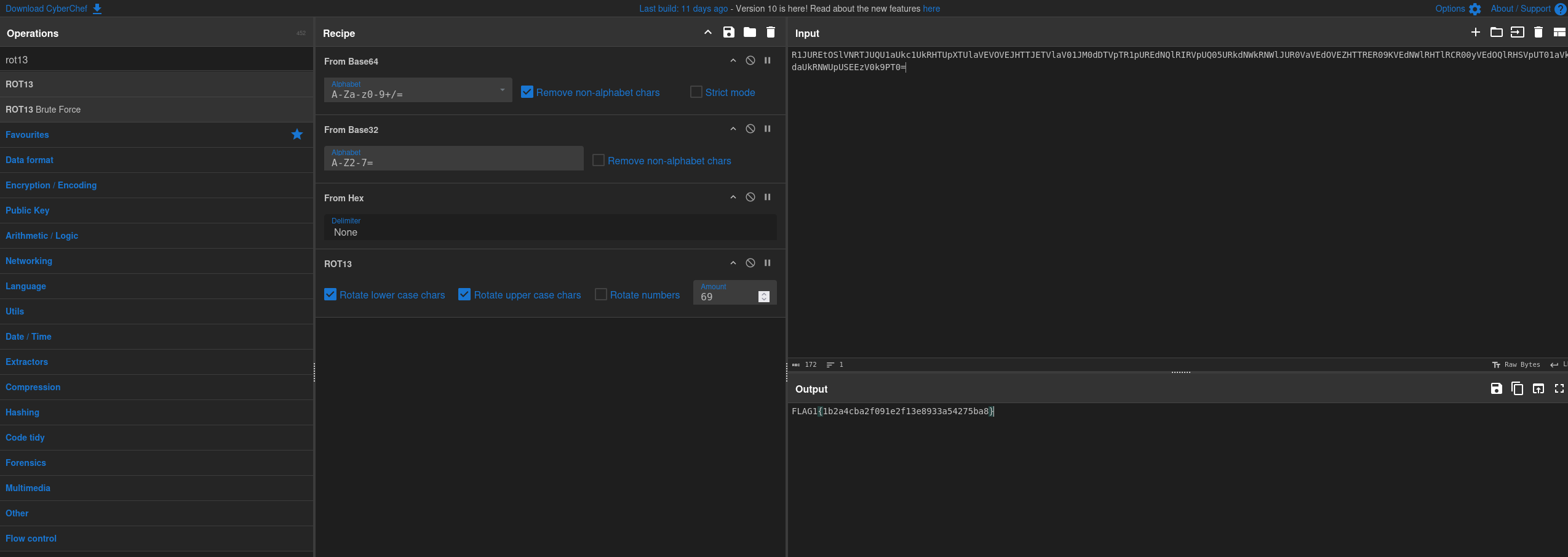The height and width of the screenshot is (557, 1568).
Task: Adjust ROT13 Amount stepper arrows
Action: click(x=764, y=297)
